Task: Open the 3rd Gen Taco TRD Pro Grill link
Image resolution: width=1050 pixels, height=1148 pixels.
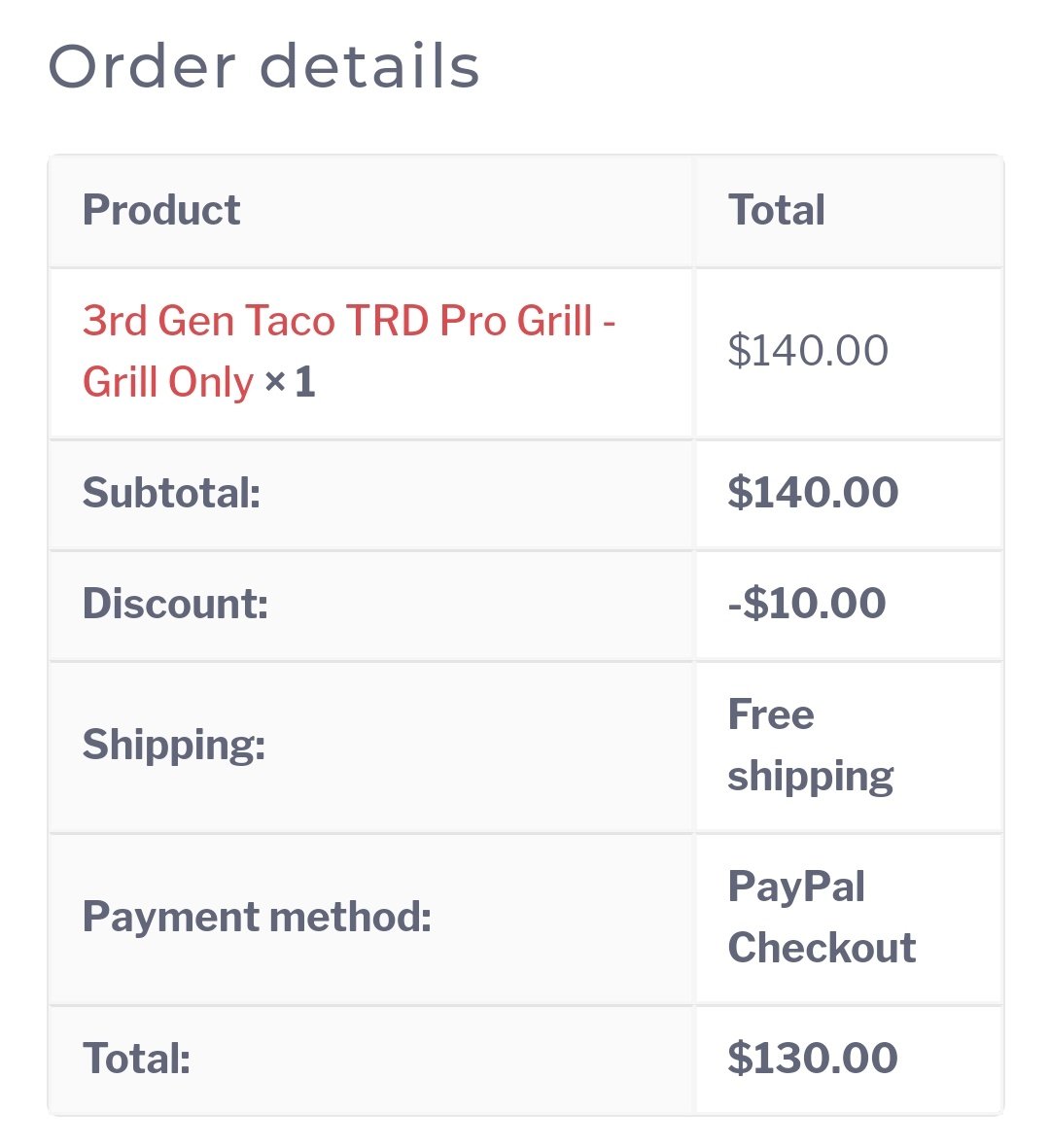Action: [x=348, y=352]
